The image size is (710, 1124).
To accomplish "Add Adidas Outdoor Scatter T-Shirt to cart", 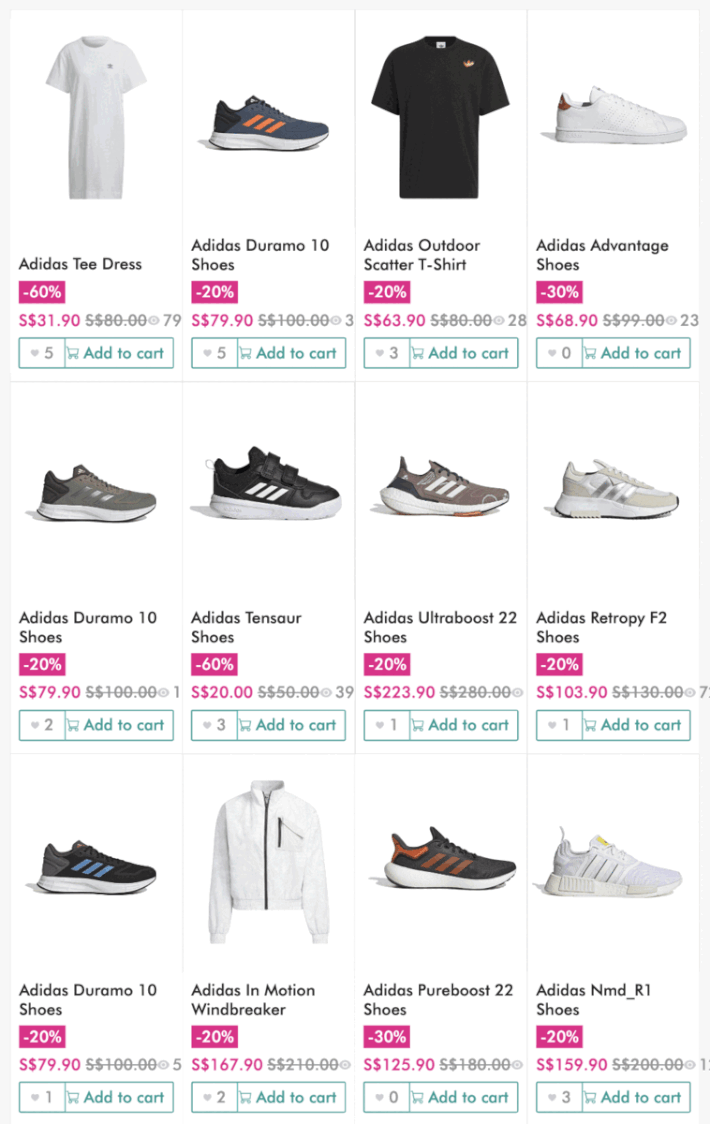I will (x=464, y=353).
